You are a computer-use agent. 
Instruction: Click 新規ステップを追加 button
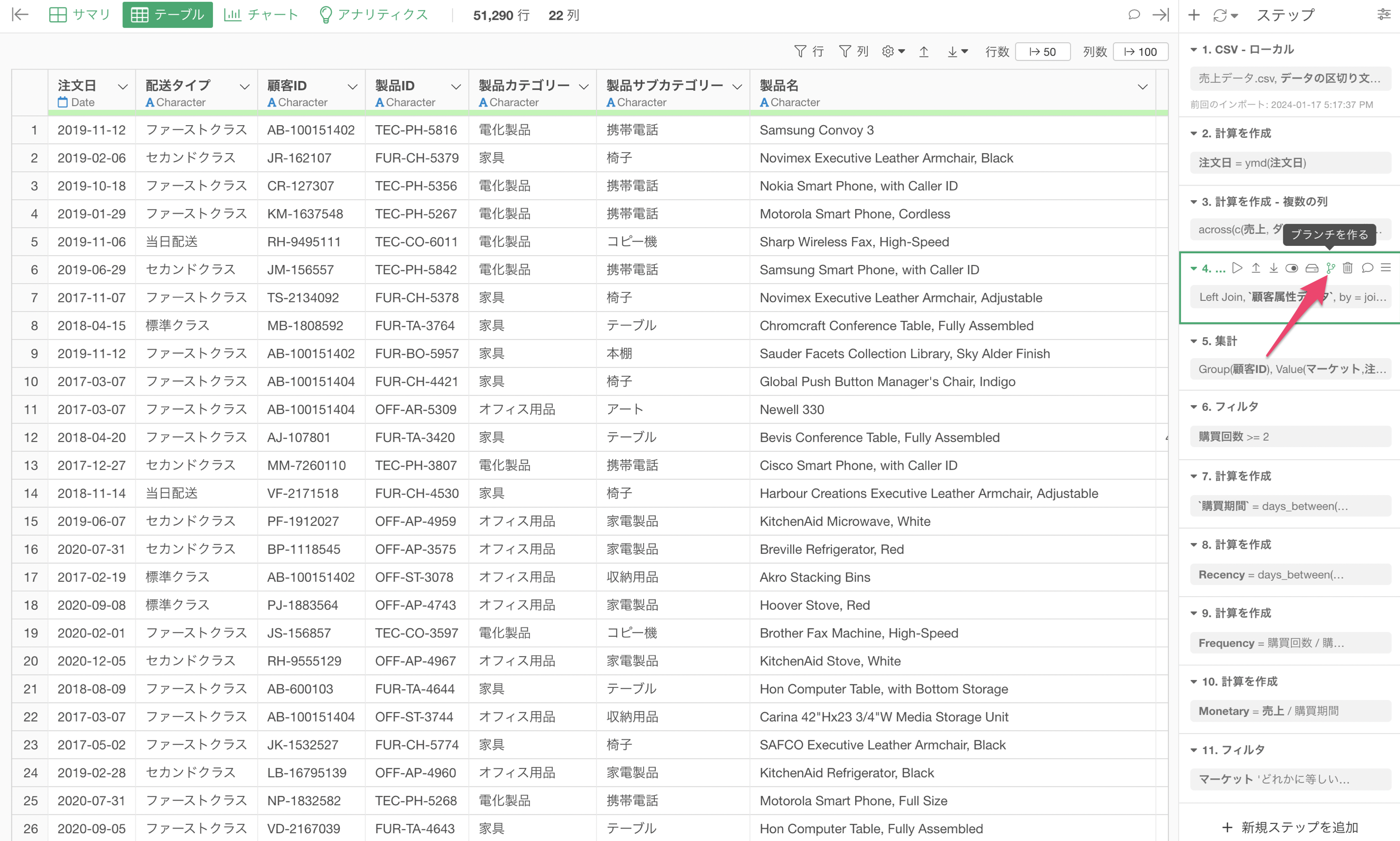pos(1290,827)
